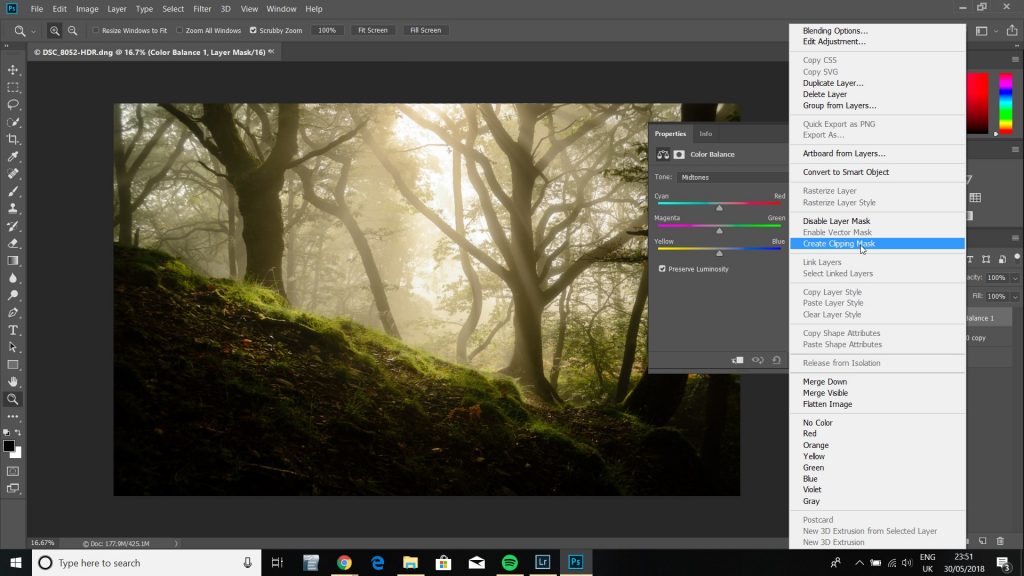Reset the Color Balance adjustment to defaults

[x=776, y=358]
